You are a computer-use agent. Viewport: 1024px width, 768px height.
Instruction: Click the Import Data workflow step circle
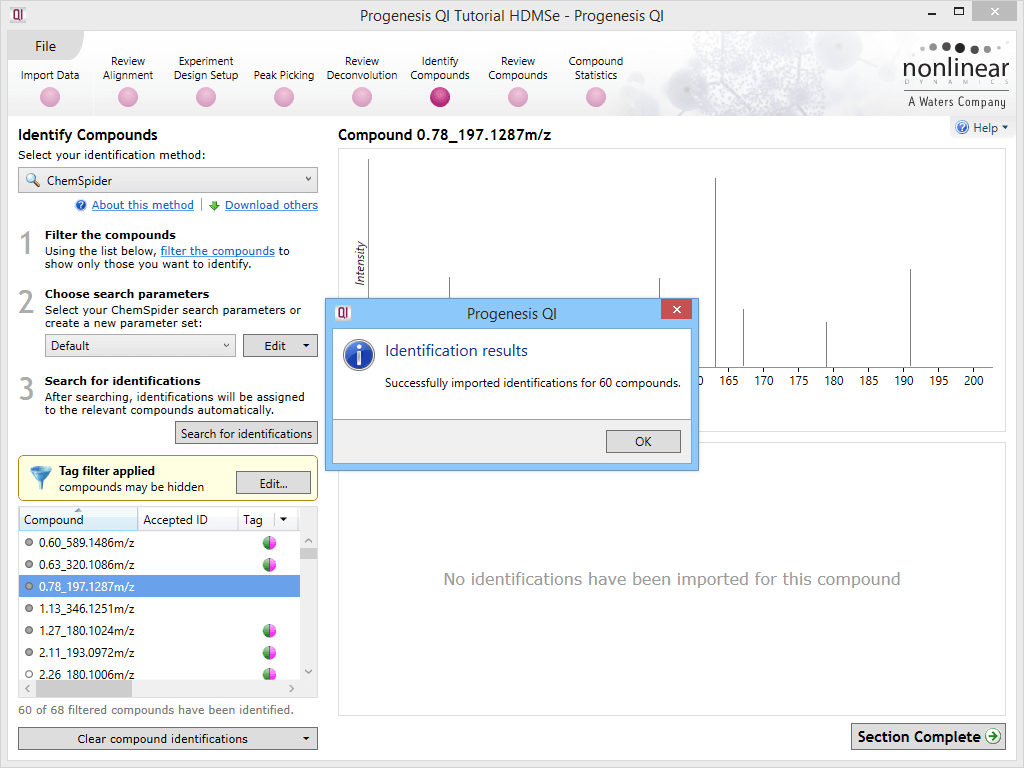pos(50,97)
